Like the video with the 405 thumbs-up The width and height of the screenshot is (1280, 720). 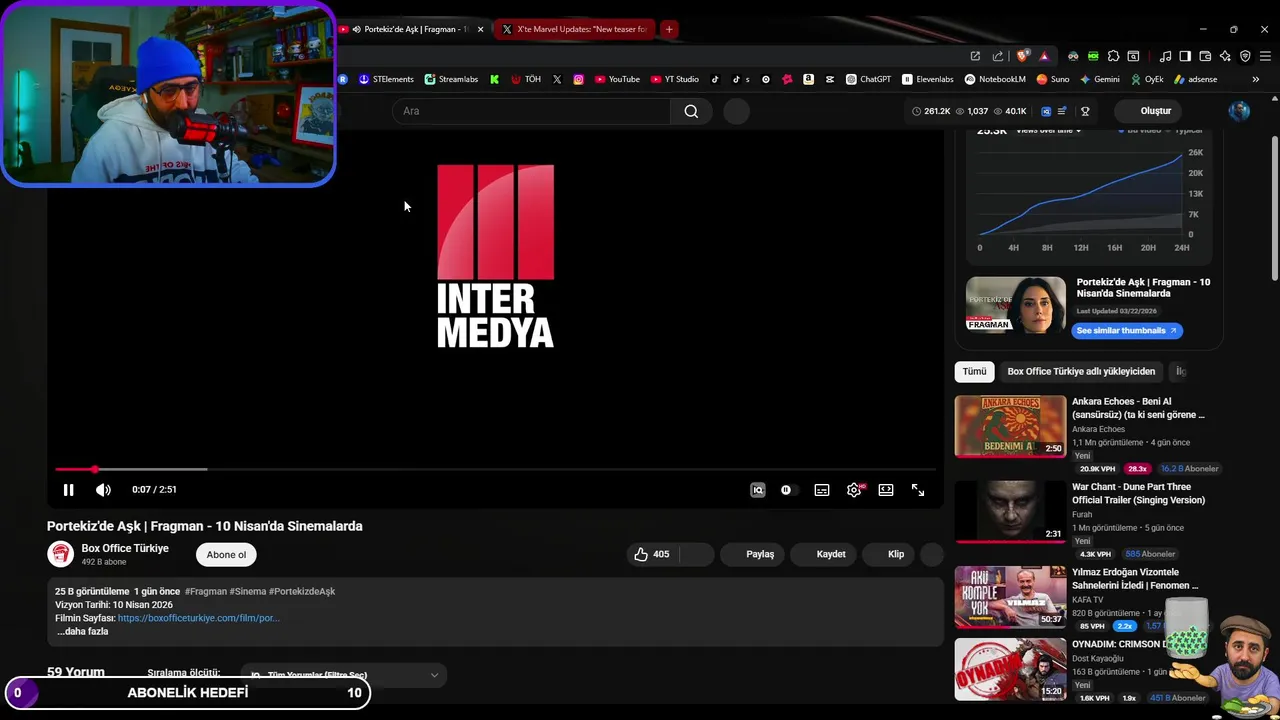[x=652, y=554]
